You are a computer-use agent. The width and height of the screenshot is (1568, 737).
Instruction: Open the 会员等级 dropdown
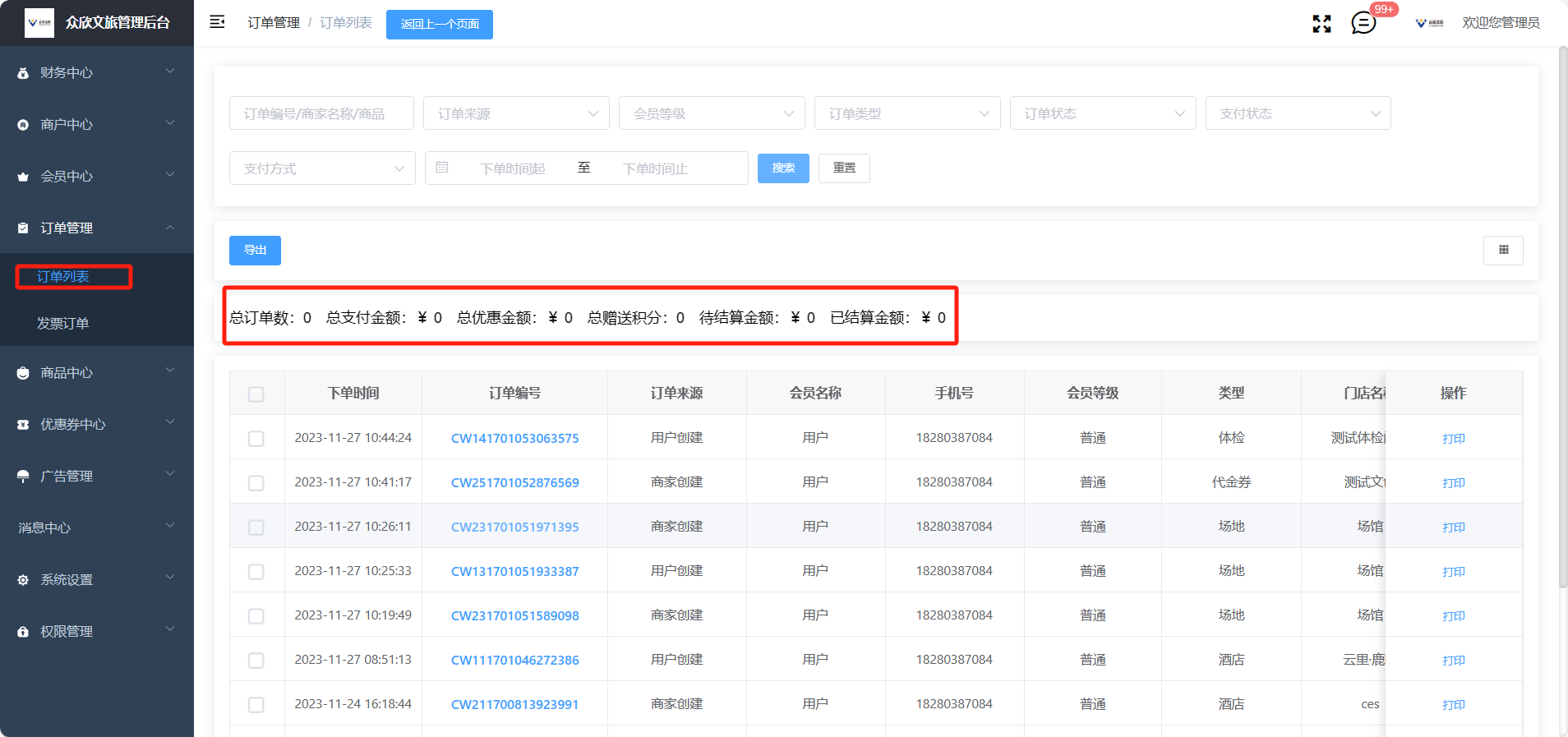(712, 113)
